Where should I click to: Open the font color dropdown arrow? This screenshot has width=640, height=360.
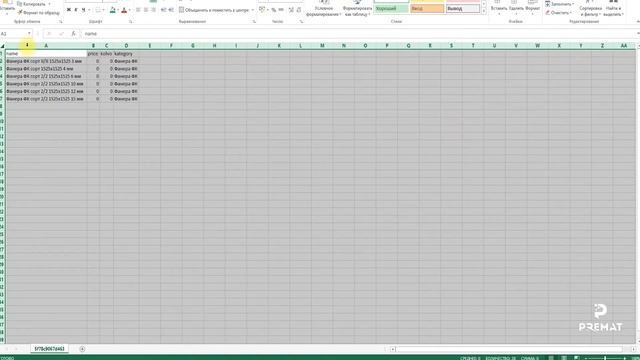click(x=129, y=10)
